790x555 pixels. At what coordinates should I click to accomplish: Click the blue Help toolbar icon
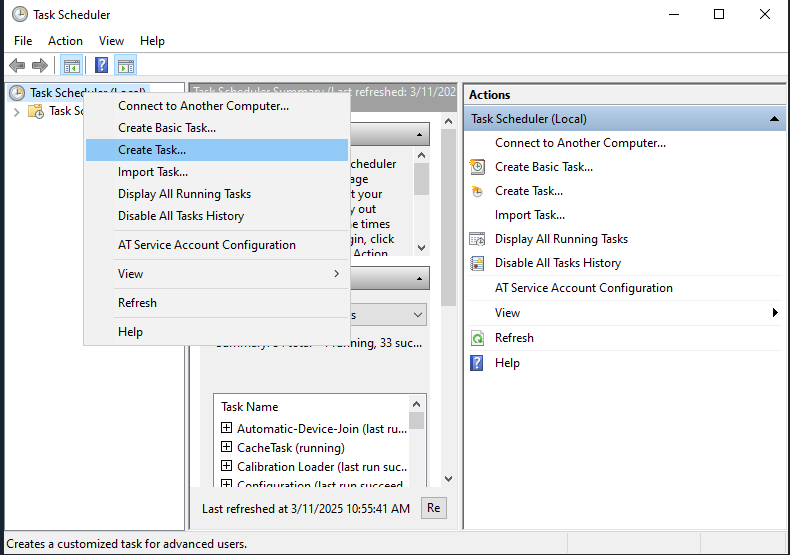(x=101, y=66)
